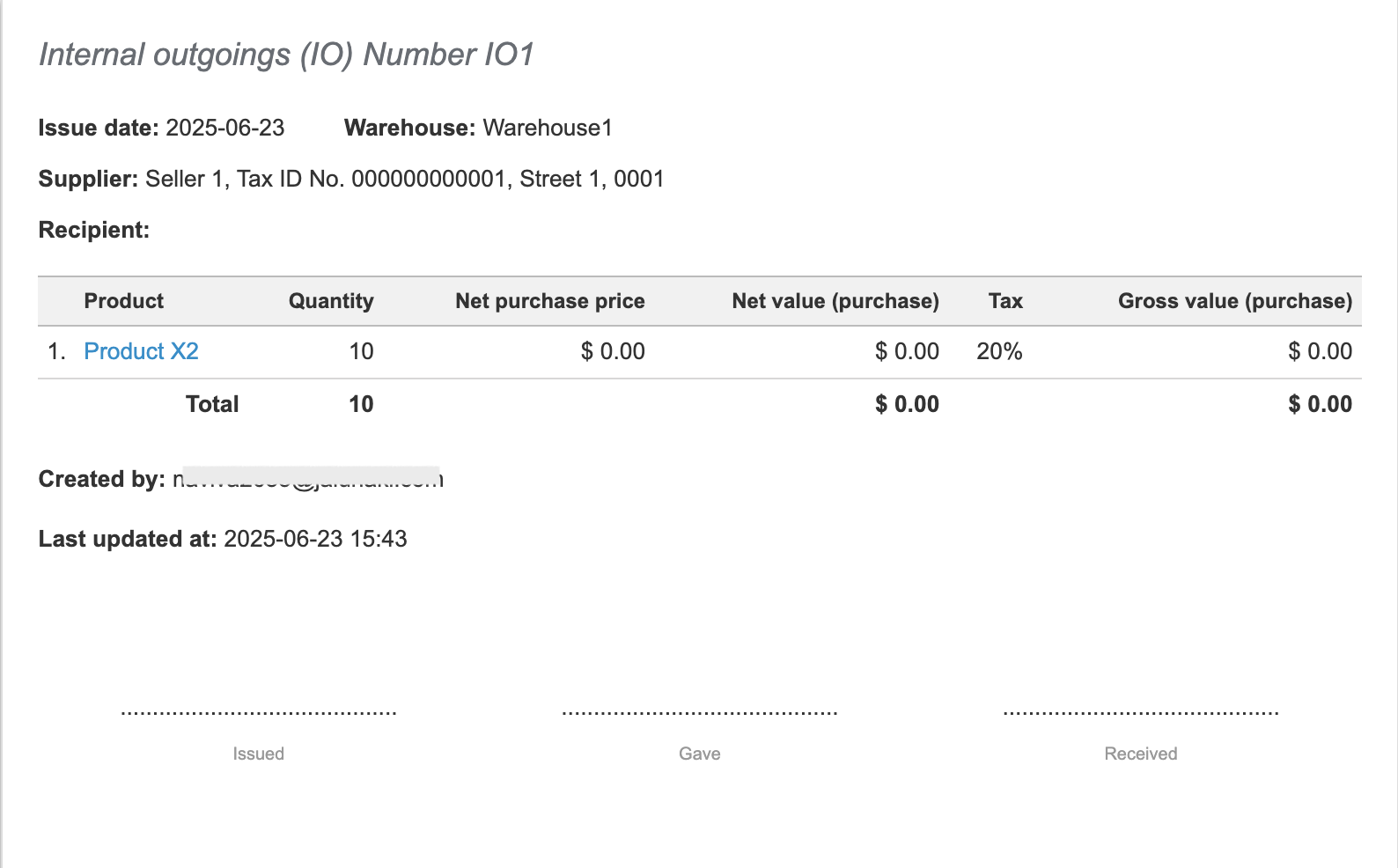Viewport: 1398px width, 868px height.
Task: Click the Issued signature label
Action: pos(258,754)
